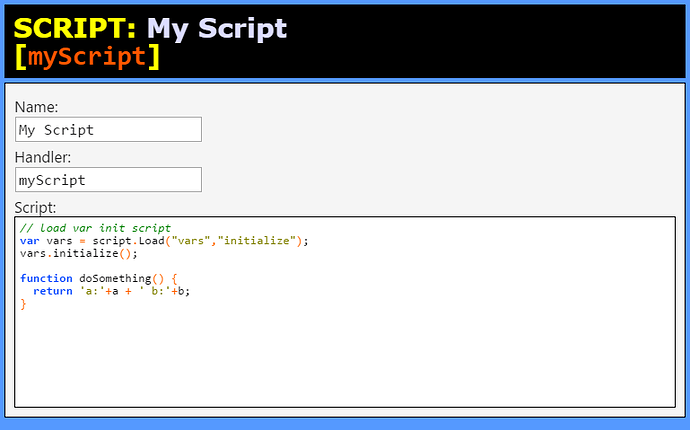
Task: Click the "vars" string literal
Action: [x=191, y=241]
